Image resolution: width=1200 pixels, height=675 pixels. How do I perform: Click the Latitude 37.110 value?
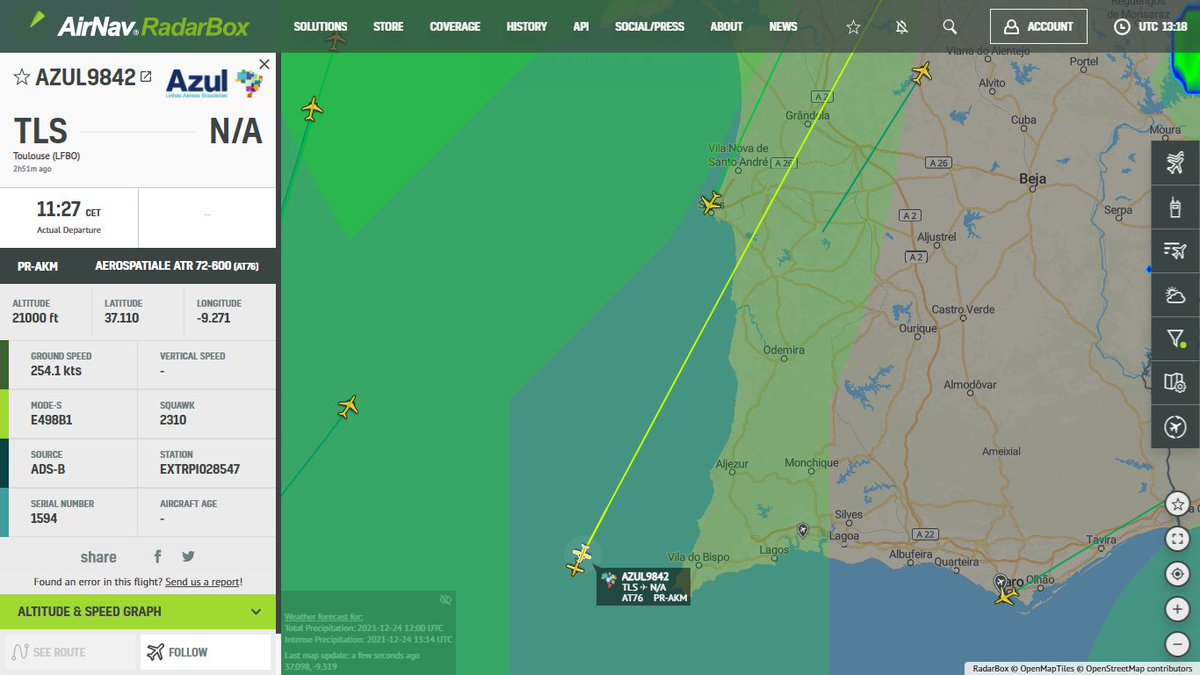coord(122,318)
